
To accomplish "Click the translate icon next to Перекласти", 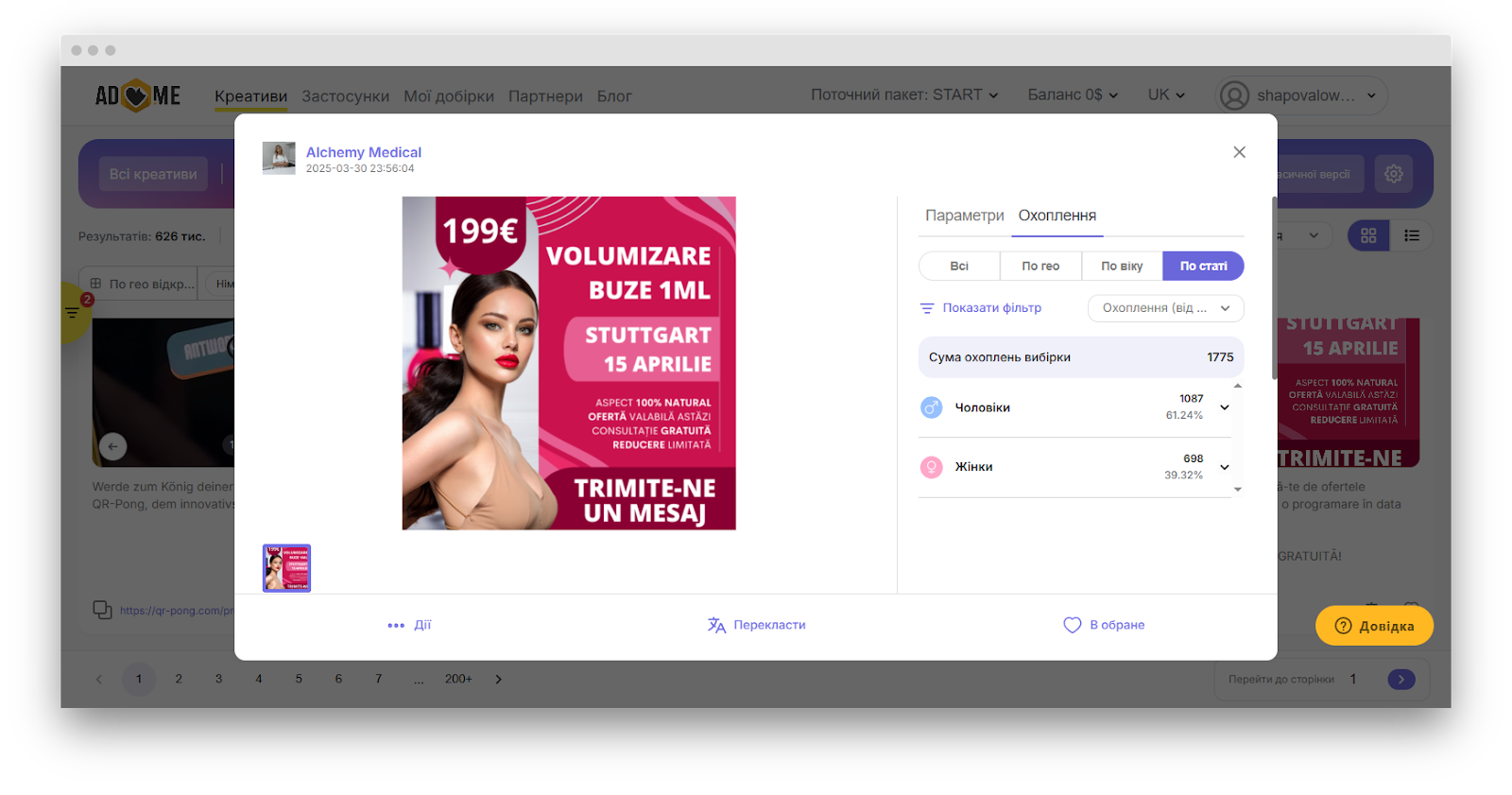I will coord(716,625).
